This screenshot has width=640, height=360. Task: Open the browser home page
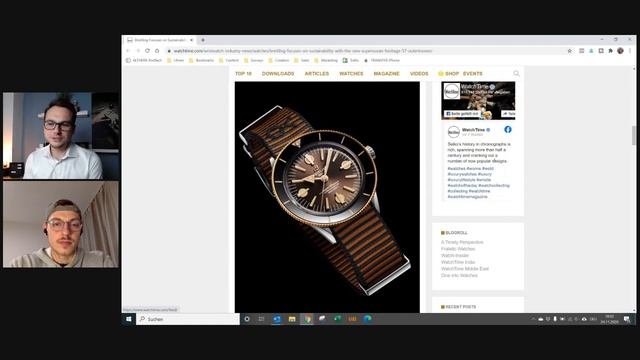point(157,51)
